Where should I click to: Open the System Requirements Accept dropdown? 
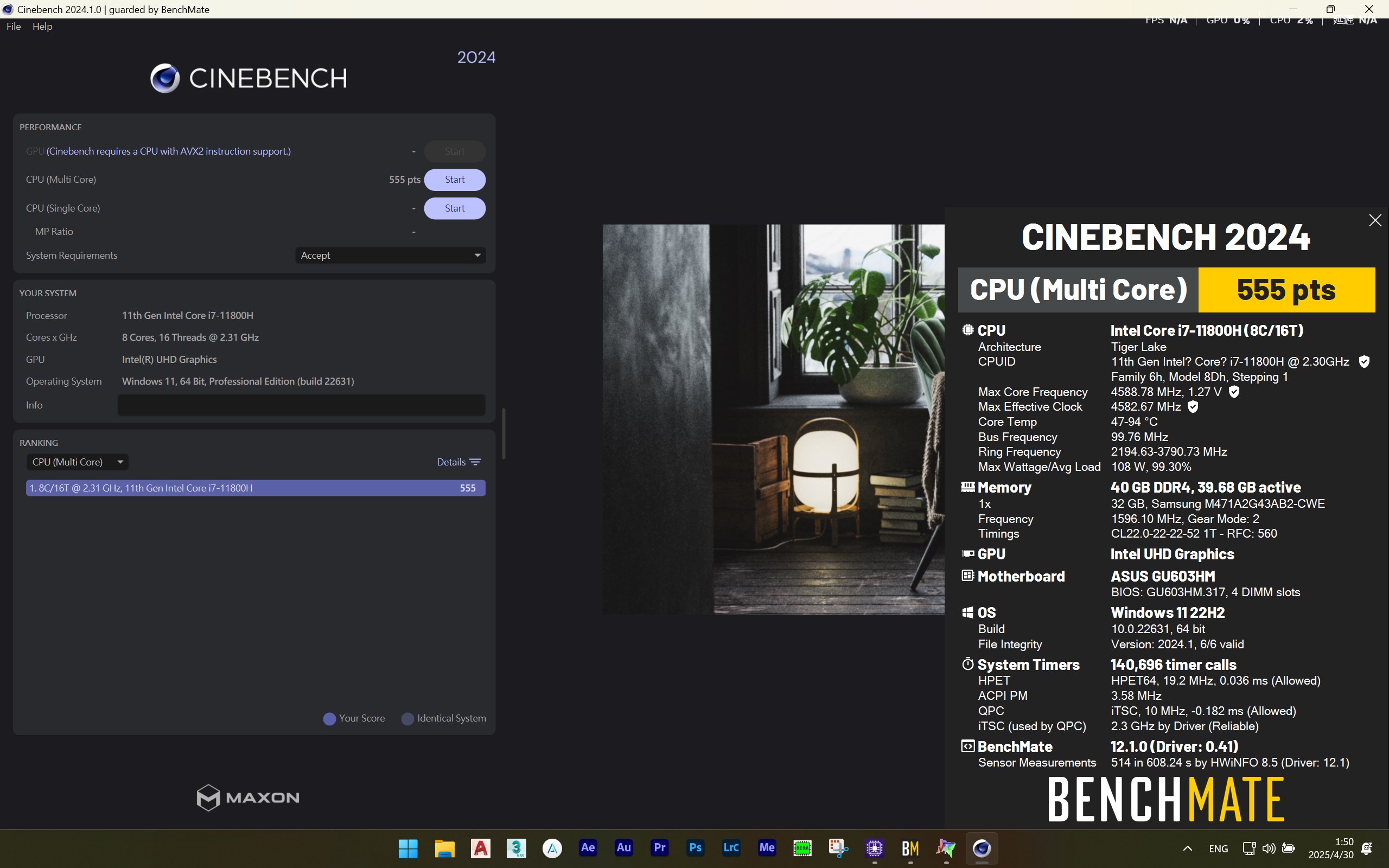tap(390, 256)
